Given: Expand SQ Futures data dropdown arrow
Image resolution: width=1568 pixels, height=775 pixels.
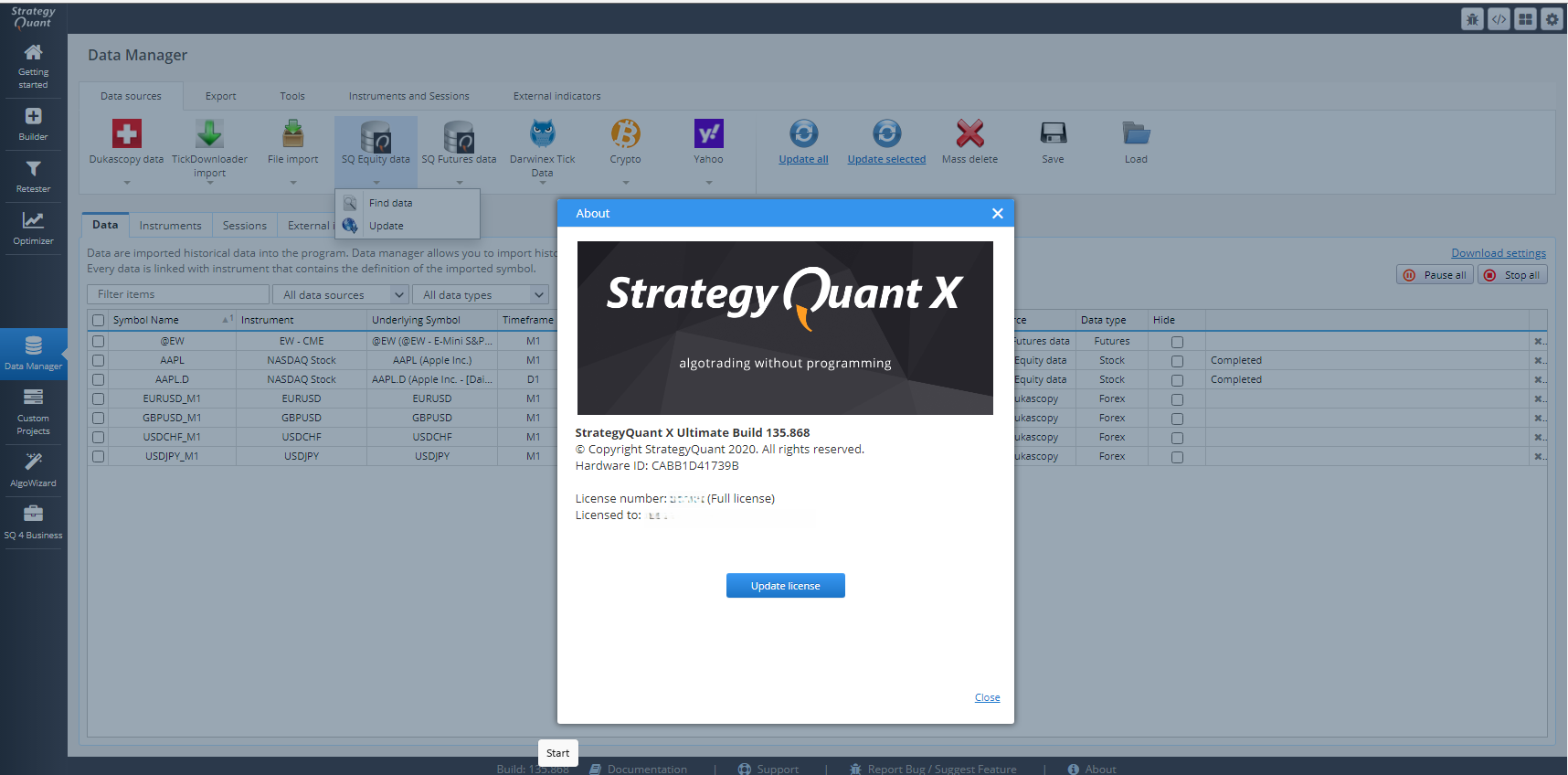Looking at the screenshot, I should pyautogui.click(x=460, y=183).
